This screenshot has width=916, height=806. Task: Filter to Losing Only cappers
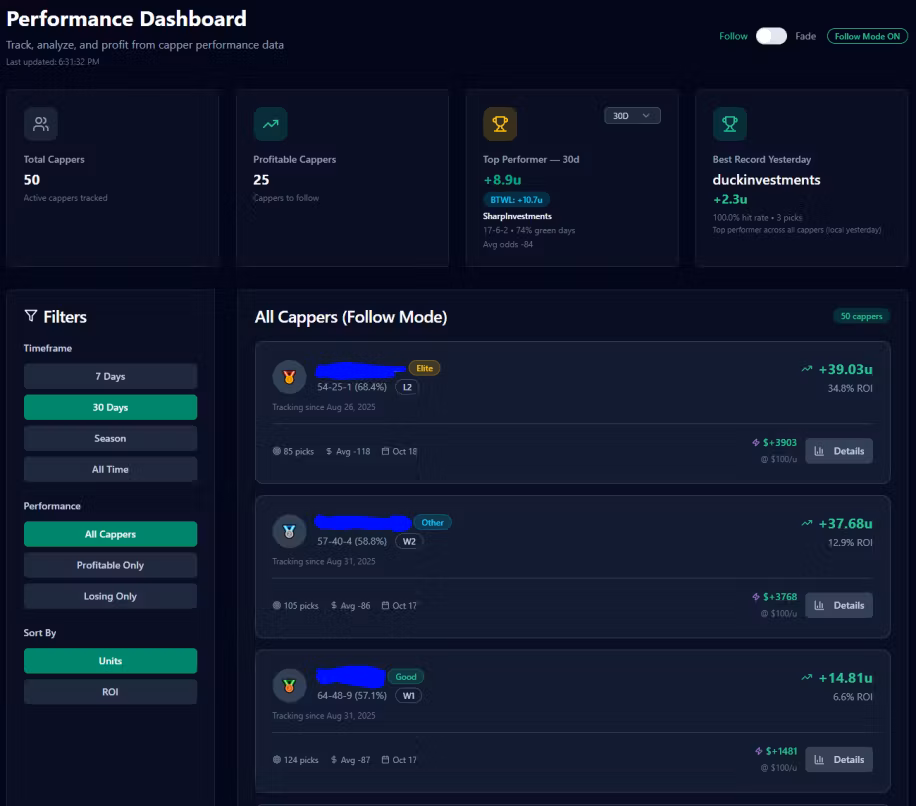click(110, 596)
